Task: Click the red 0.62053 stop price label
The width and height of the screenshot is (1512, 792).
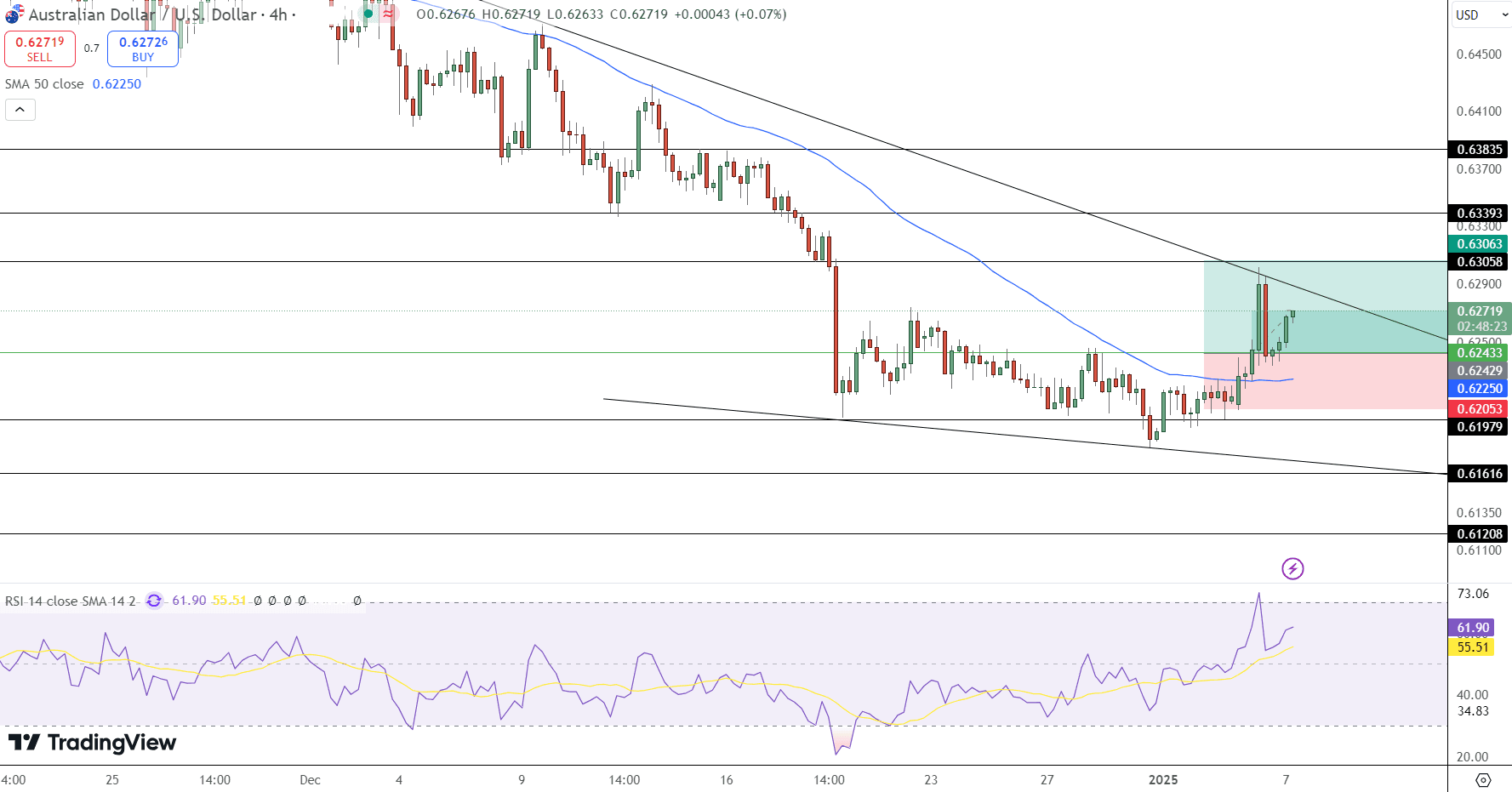Action: point(1479,409)
